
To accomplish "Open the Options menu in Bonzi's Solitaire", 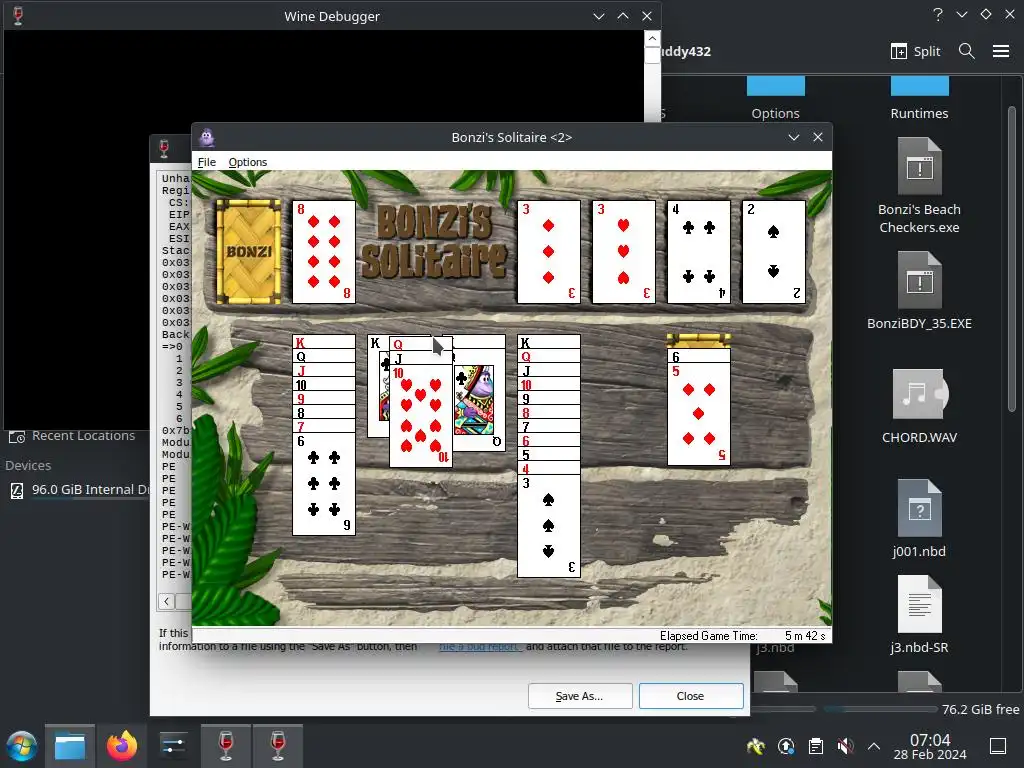I will pos(248,162).
